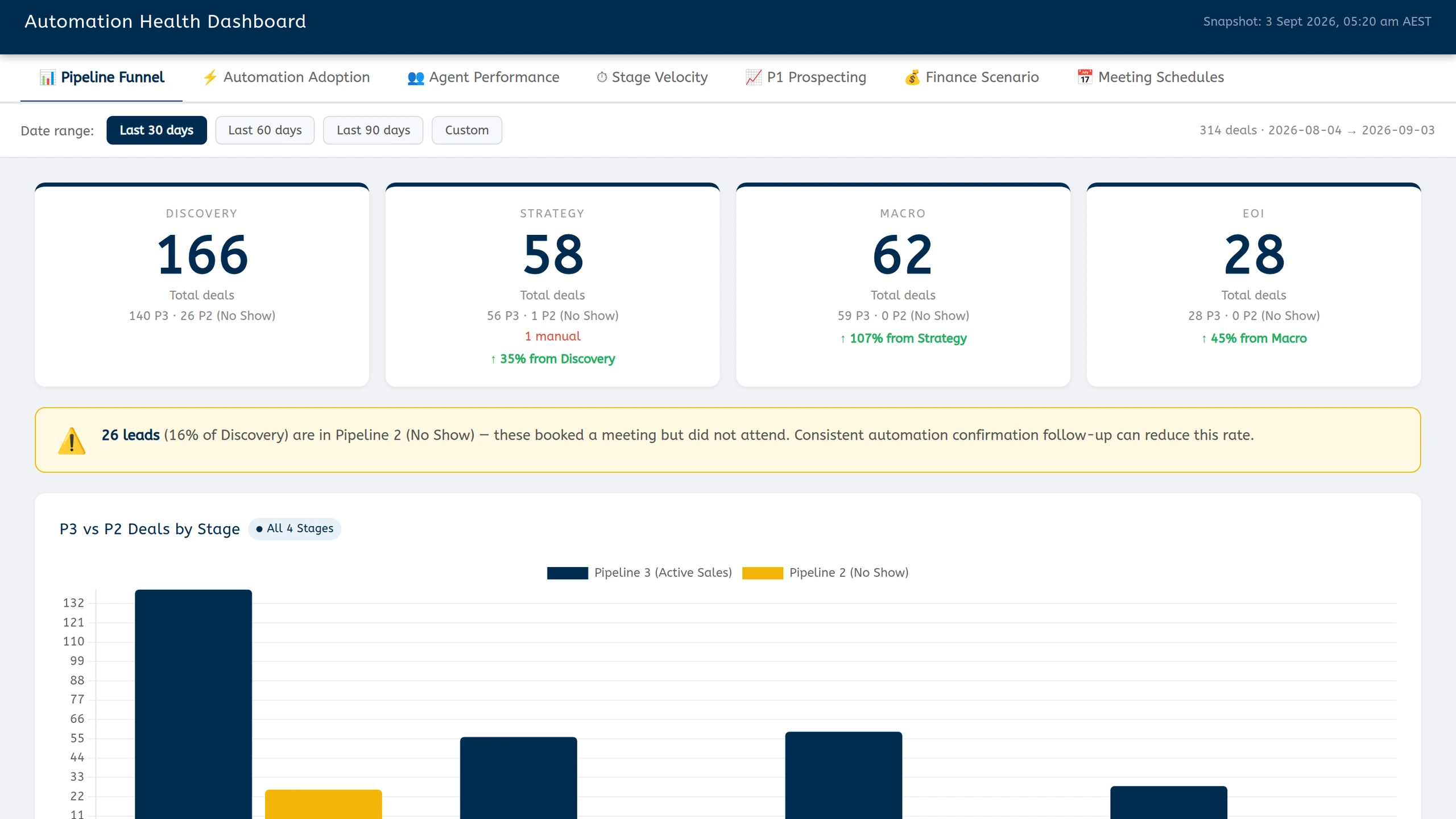Click the yellow Pipeline 2 No Show bar
Screen dimensions: 1456x819
(x=324, y=804)
